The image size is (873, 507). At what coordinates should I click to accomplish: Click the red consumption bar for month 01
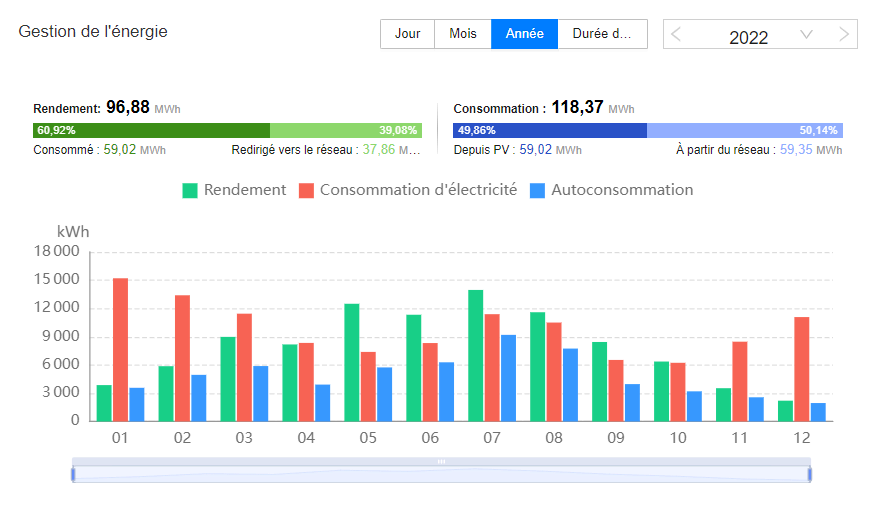[x=120, y=350]
